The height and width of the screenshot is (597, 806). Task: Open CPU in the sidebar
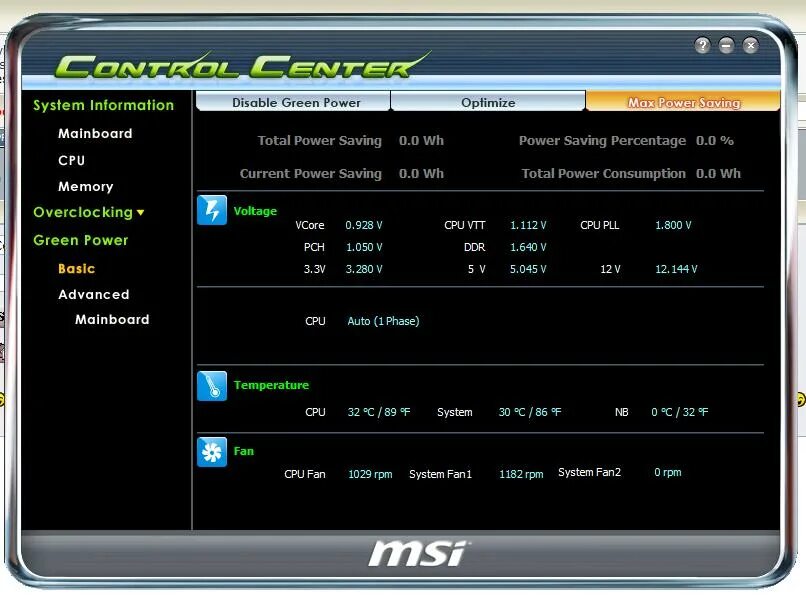click(x=71, y=160)
